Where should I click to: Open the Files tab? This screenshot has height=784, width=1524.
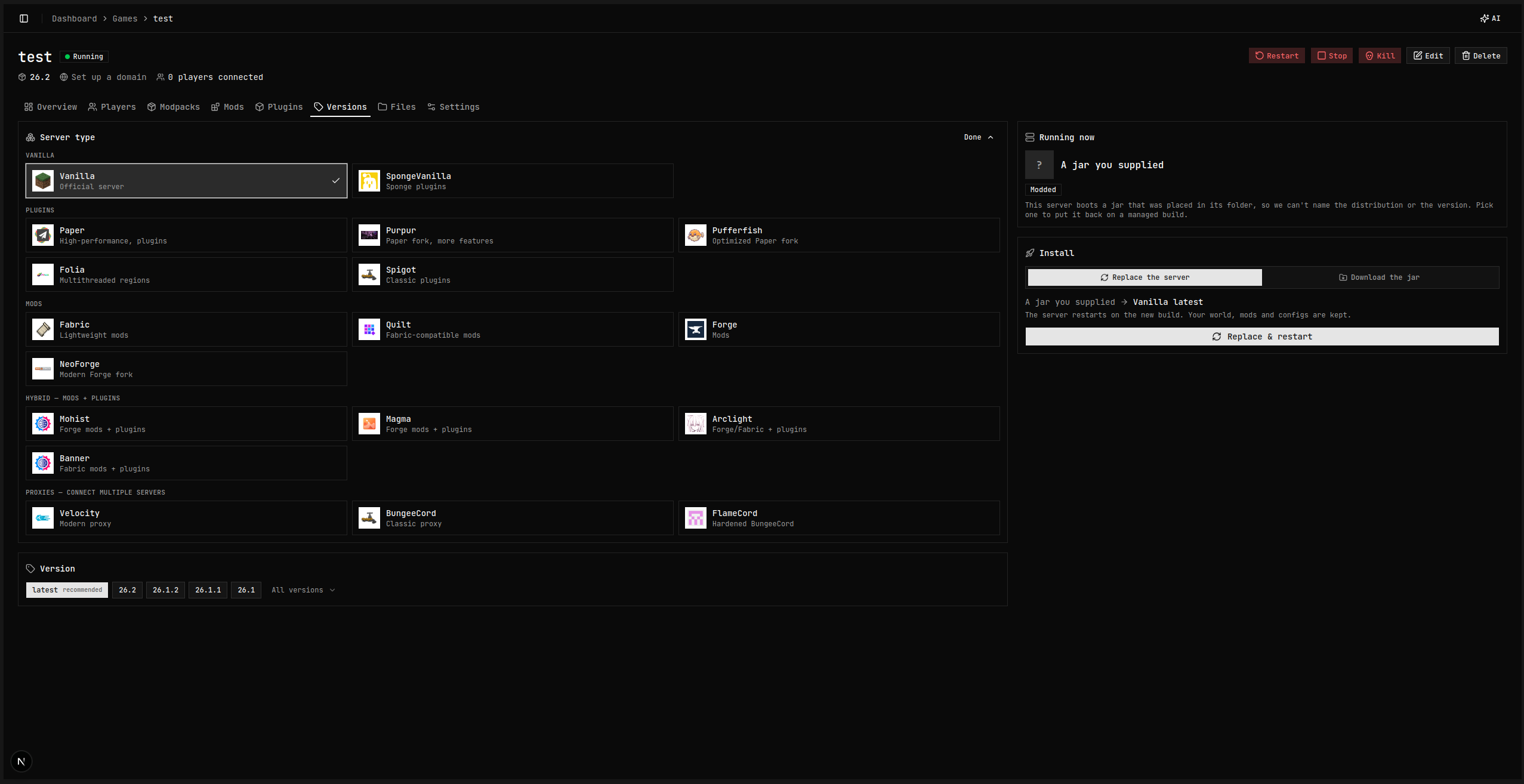coord(397,107)
